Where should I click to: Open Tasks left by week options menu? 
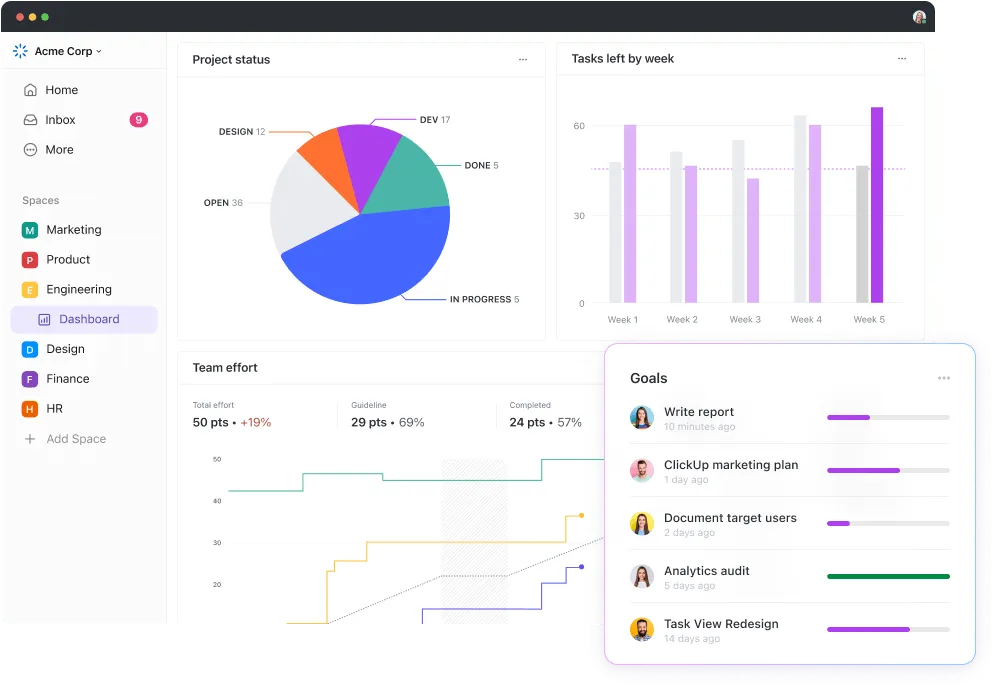tap(901, 58)
